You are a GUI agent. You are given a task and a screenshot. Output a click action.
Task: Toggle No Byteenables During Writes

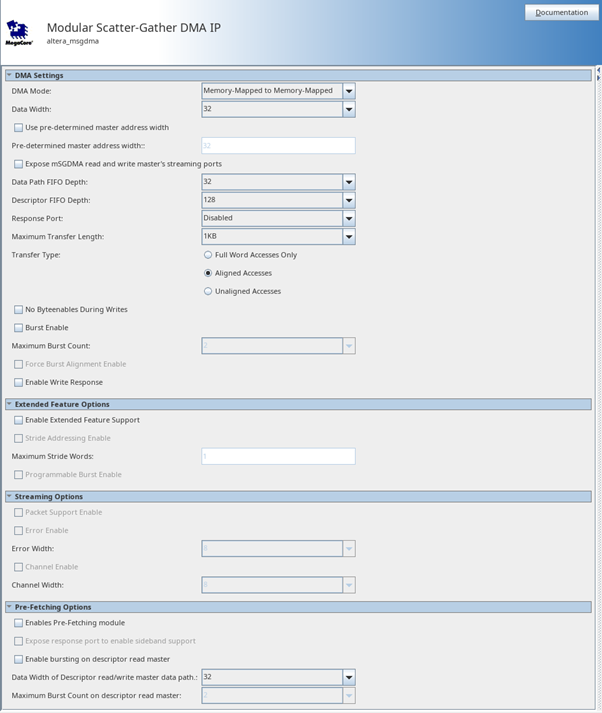[18, 309]
